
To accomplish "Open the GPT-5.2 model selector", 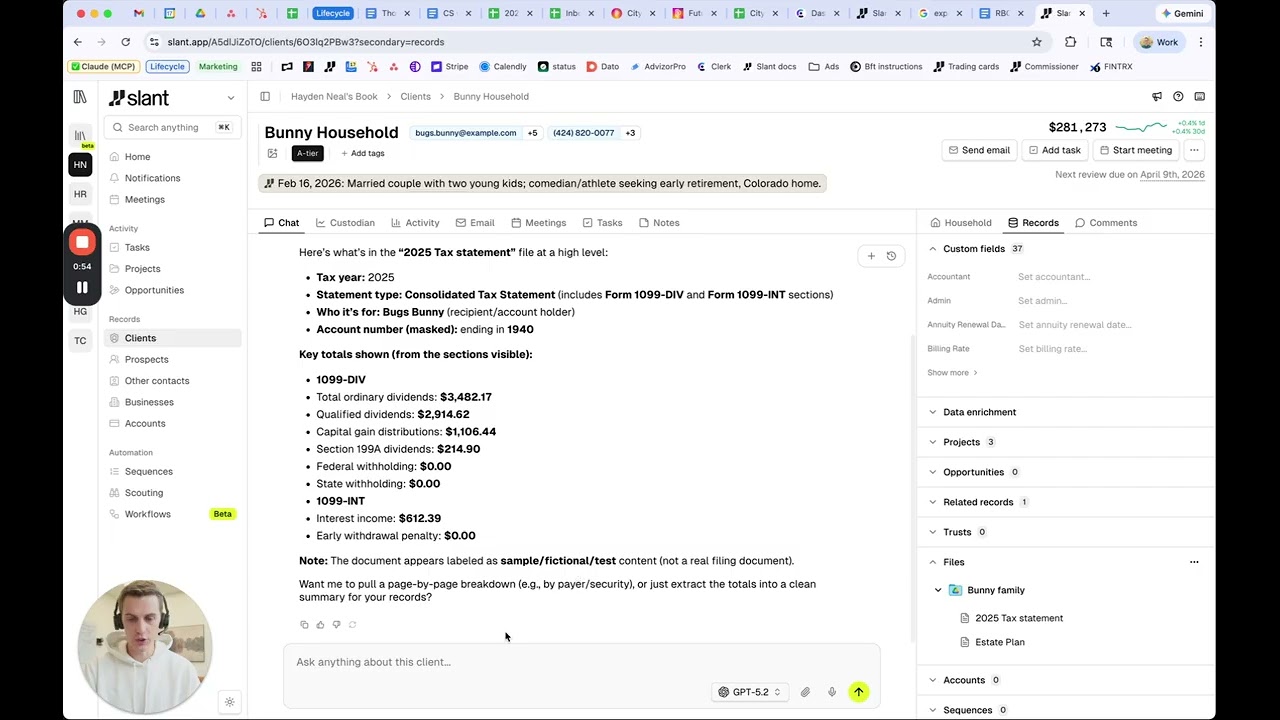I will [750, 692].
